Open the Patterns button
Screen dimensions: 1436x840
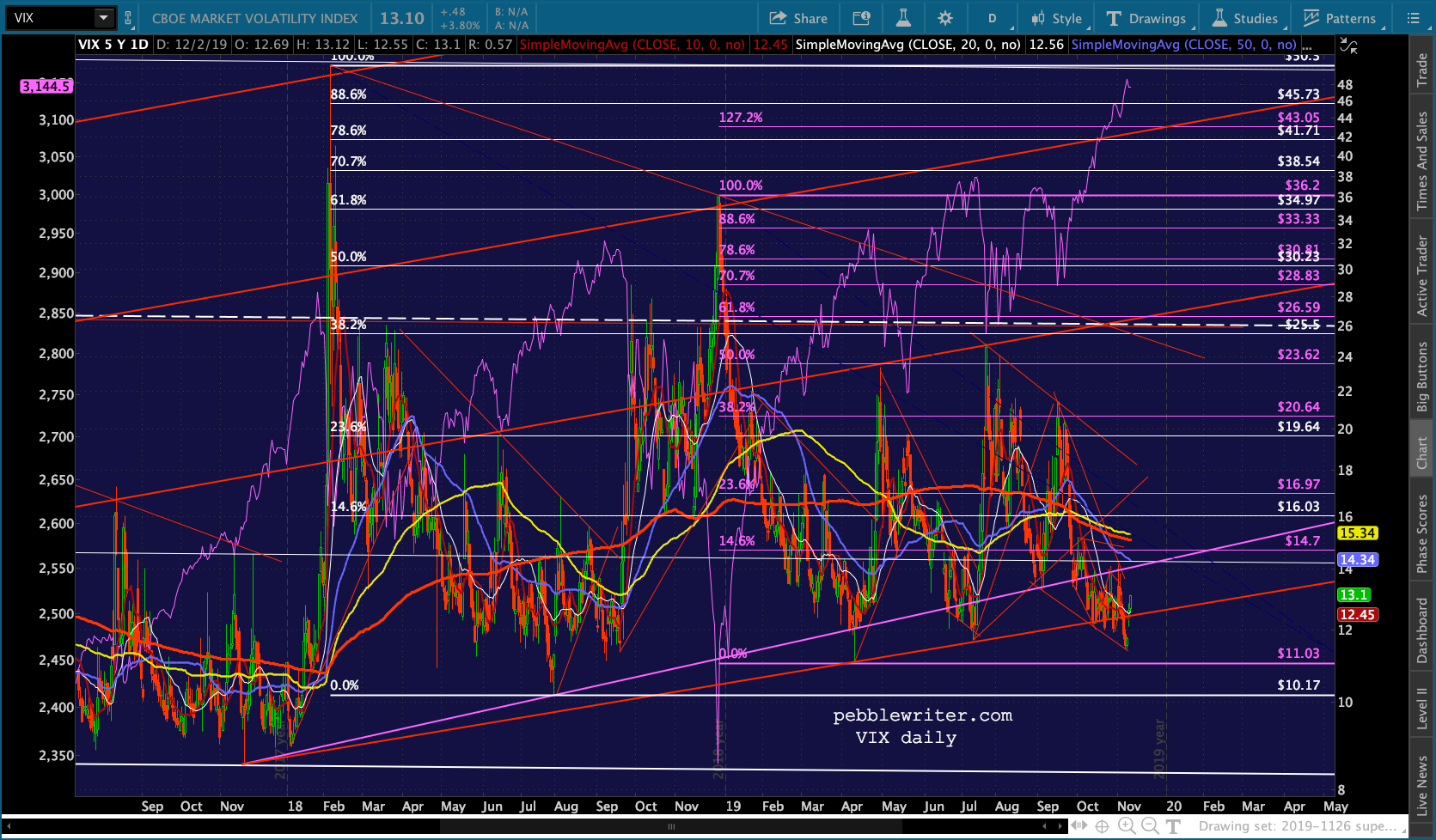[1340, 18]
